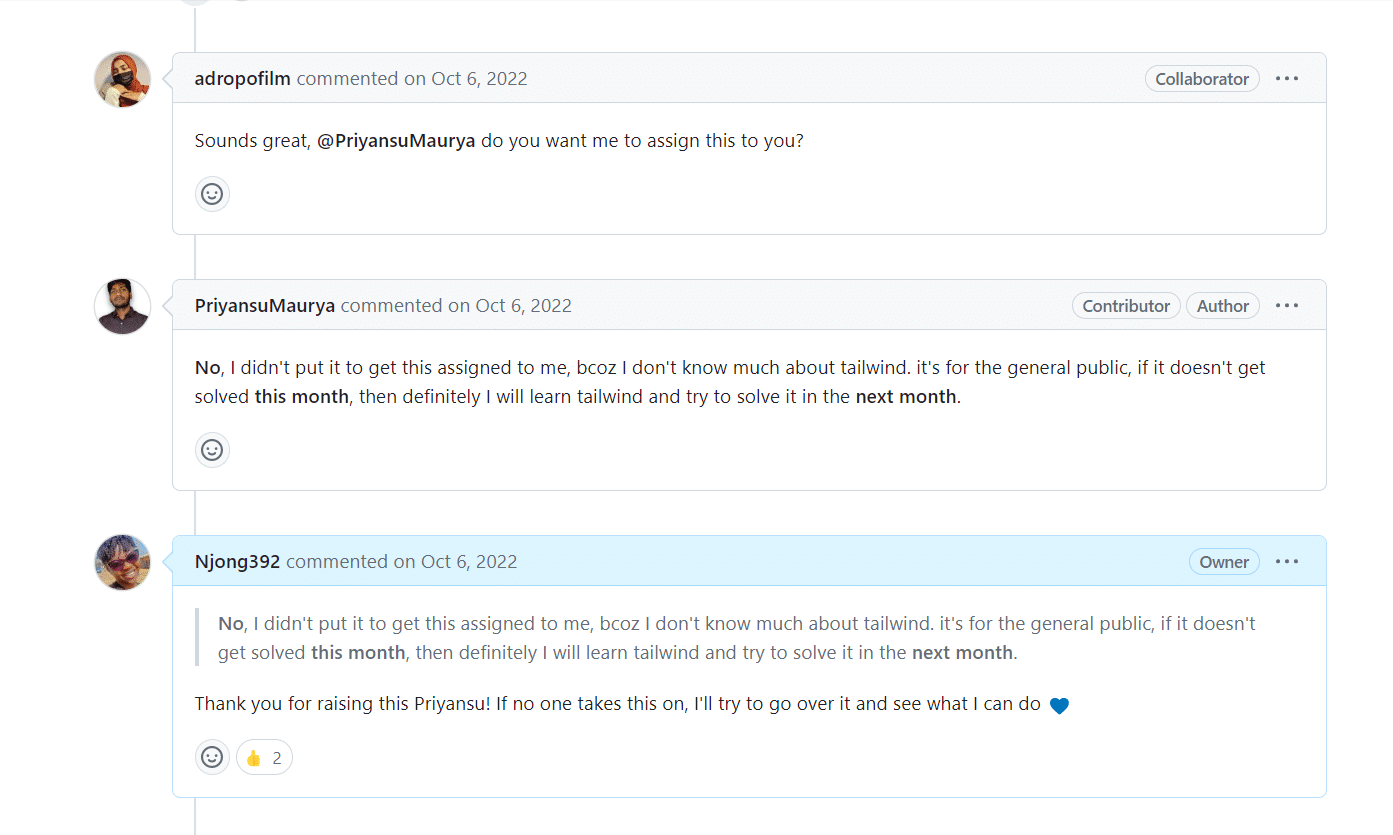Open the Collaborator badge dropdown options
Viewport: 1393px width, 835px height.
[1202, 78]
